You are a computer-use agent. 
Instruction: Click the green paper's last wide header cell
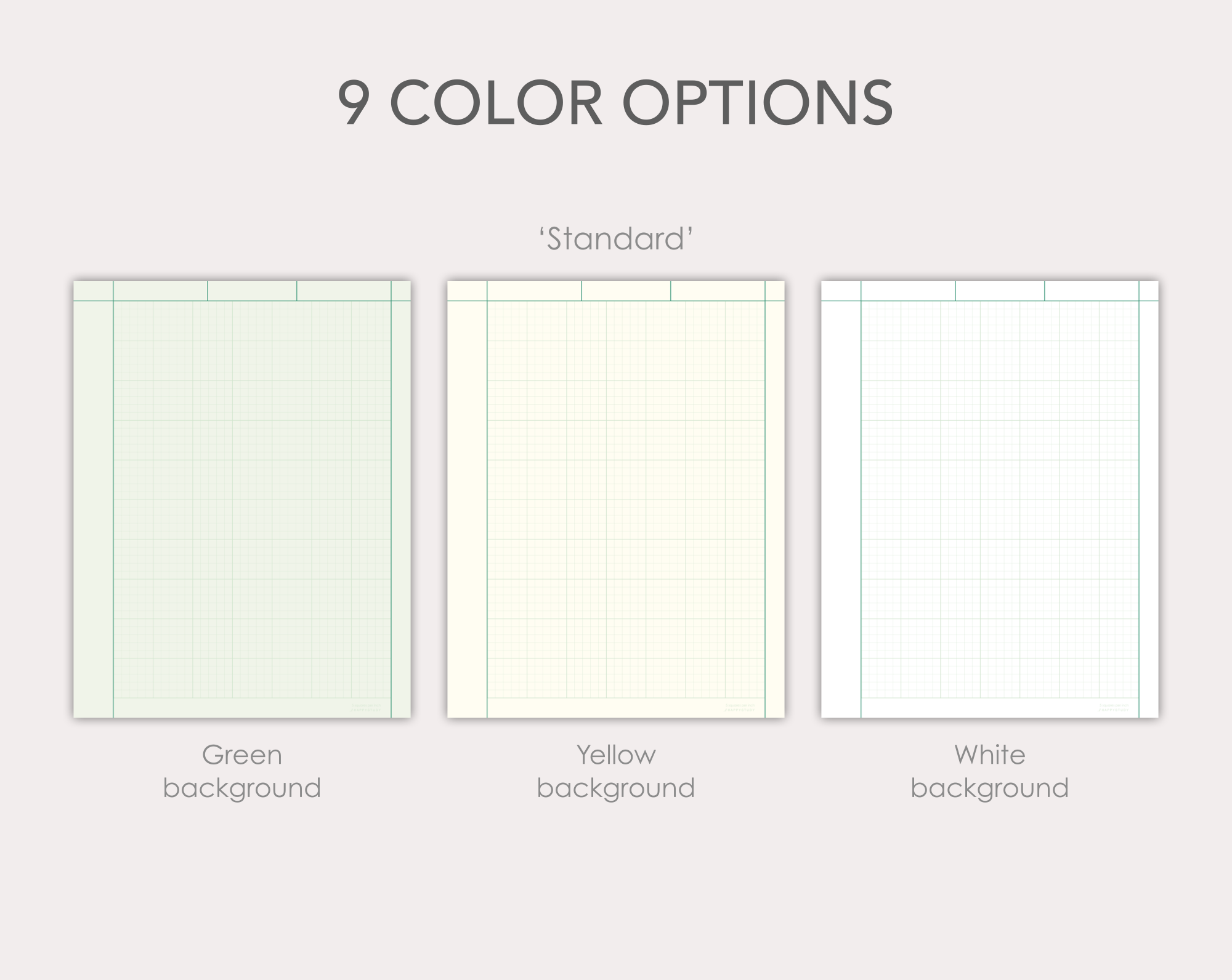[x=344, y=291]
